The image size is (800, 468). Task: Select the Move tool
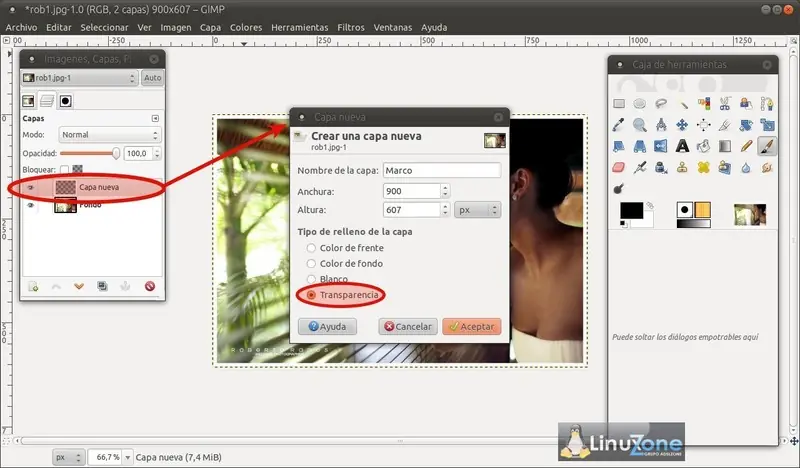coord(683,125)
